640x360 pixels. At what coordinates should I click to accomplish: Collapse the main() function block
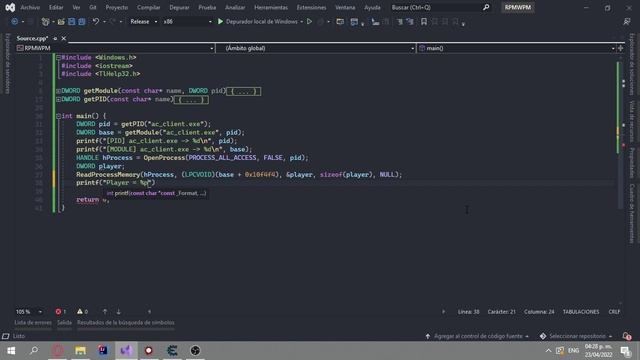(58, 116)
